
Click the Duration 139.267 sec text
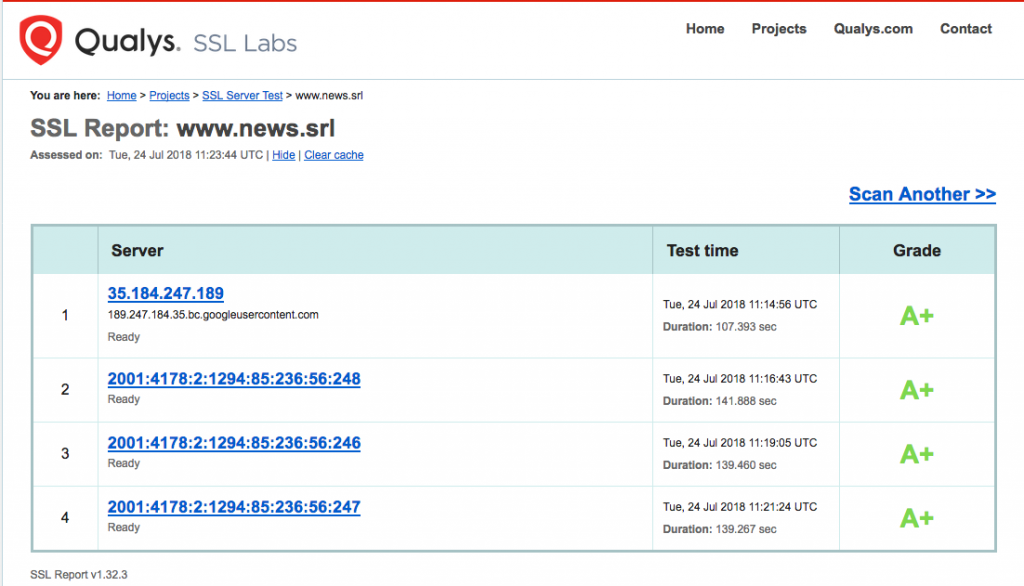720,529
